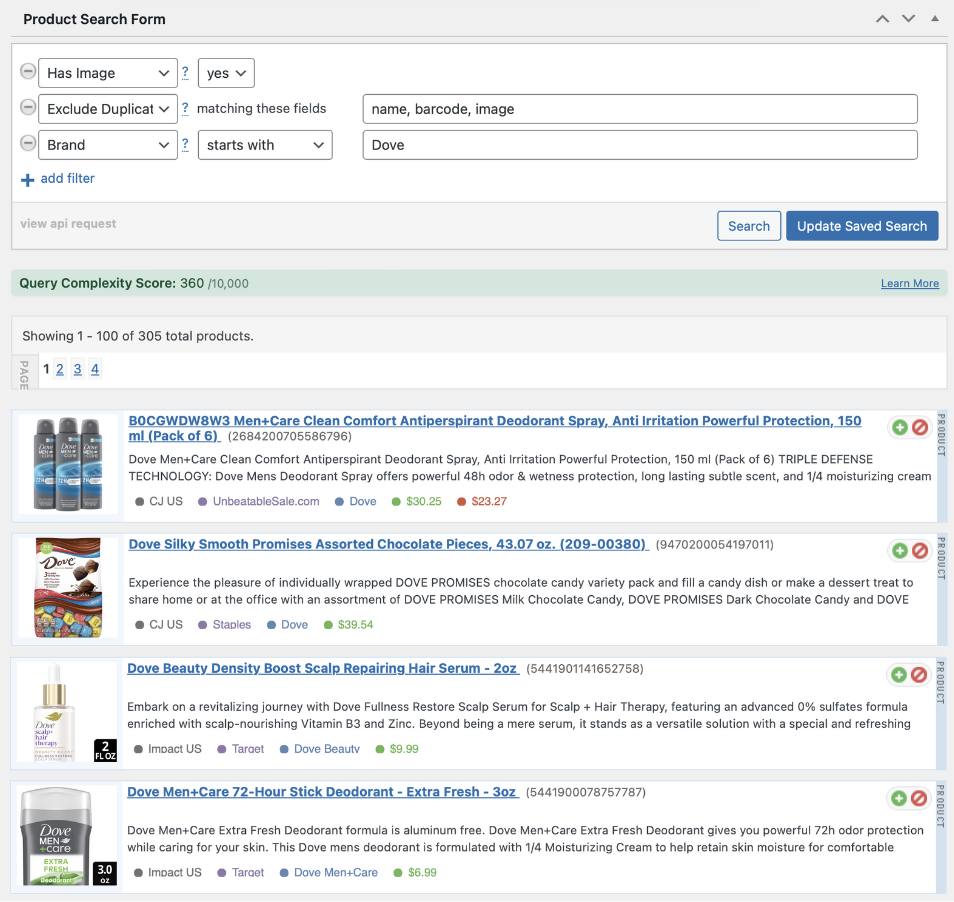Open the 'starts with' operator dropdown
954x902 pixels.
265,145
